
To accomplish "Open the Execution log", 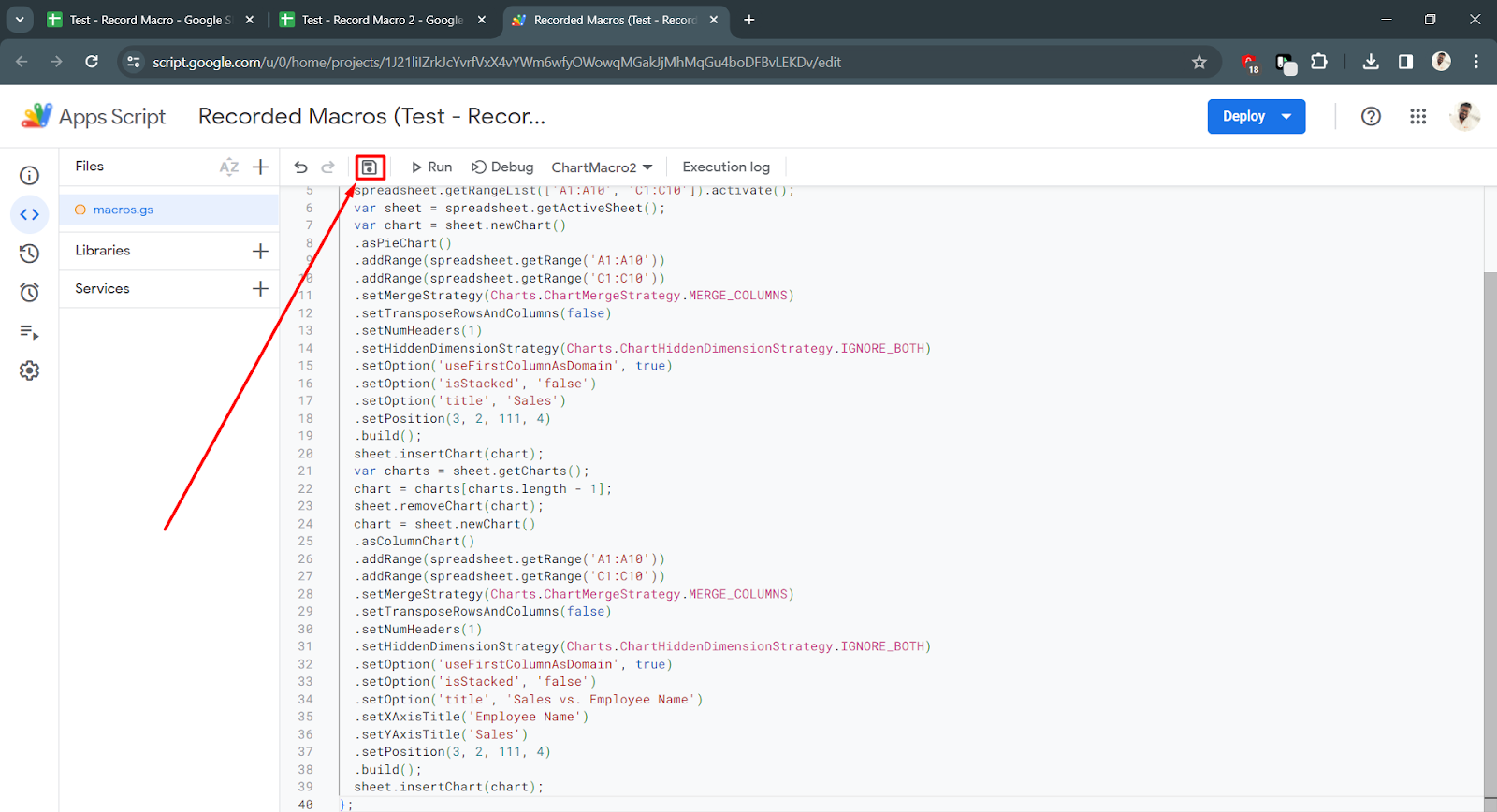I will tap(726, 167).
